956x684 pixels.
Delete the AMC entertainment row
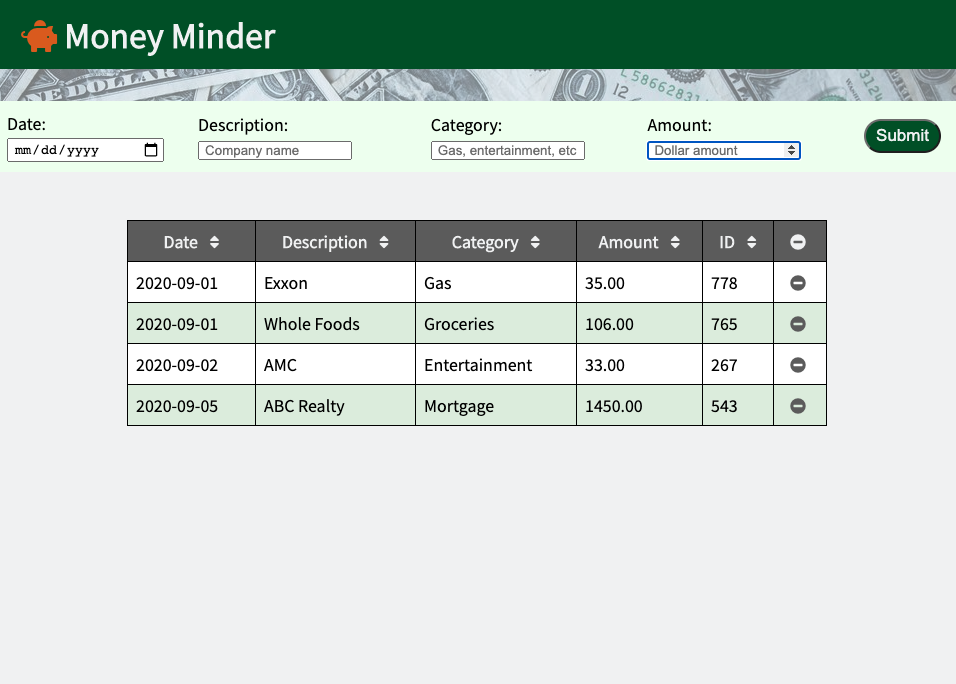(799, 364)
